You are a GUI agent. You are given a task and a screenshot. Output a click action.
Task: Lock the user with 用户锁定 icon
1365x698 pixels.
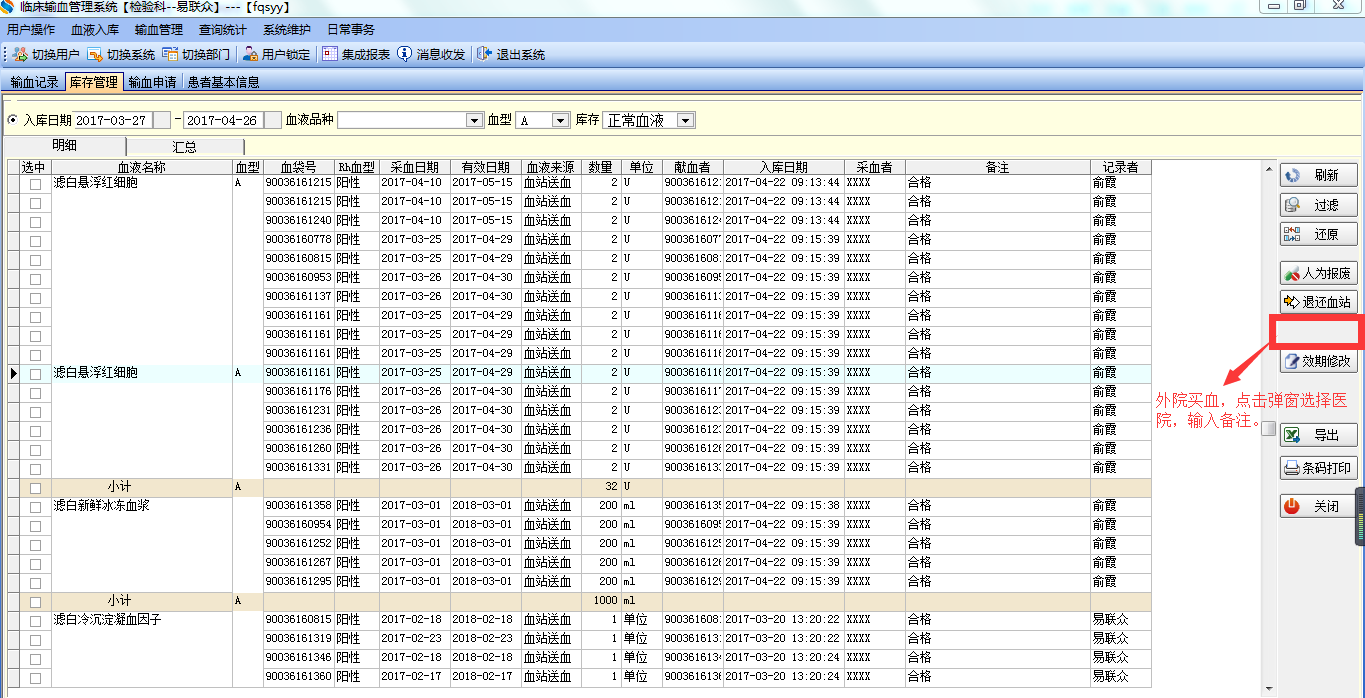pyautogui.click(x=250, y=55)
